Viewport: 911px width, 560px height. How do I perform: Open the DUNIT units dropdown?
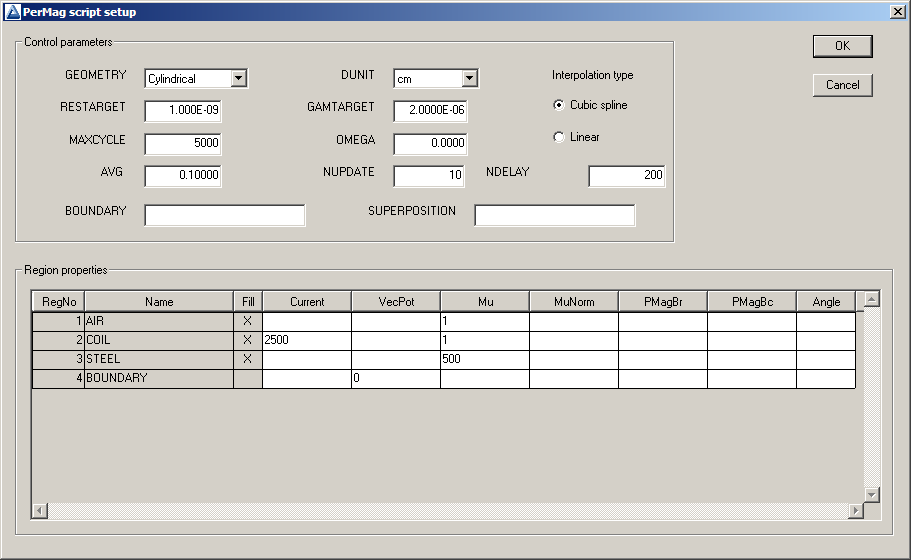[469, 79]
